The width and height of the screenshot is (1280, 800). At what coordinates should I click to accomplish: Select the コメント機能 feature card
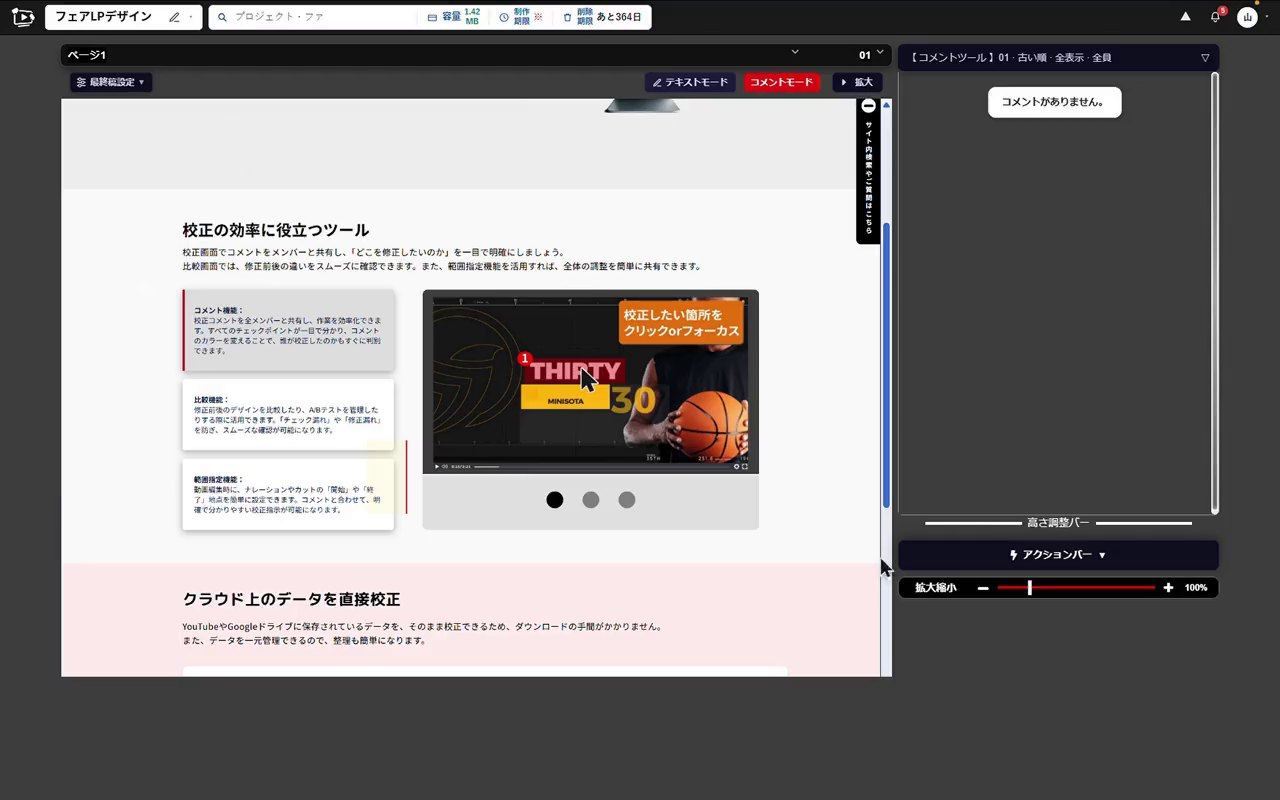coord(288,331)
